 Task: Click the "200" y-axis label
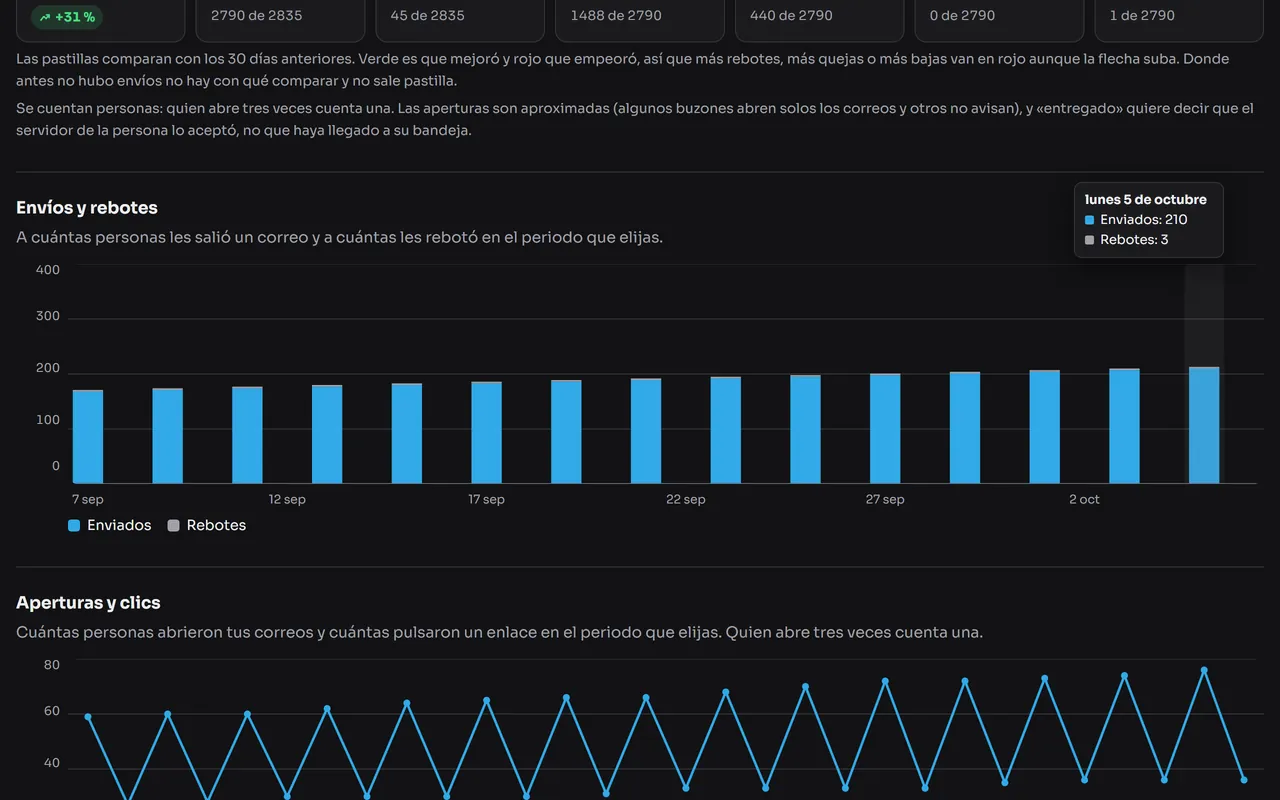coord(48,369)
